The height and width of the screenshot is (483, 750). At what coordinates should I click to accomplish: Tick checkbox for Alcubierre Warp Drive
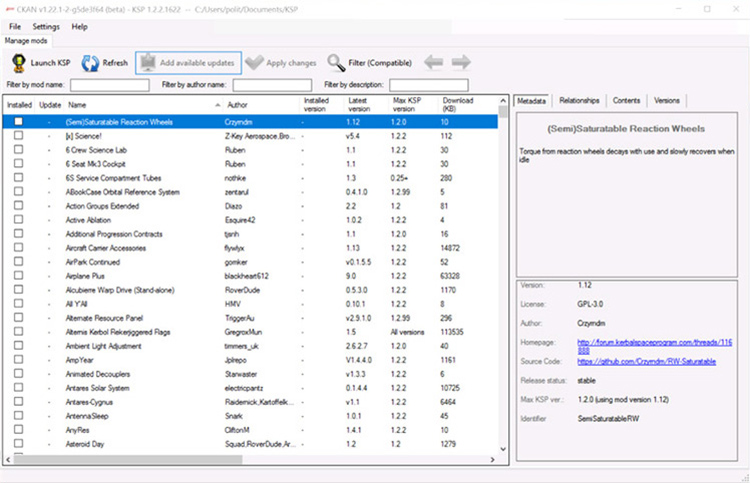pos(18,290)
